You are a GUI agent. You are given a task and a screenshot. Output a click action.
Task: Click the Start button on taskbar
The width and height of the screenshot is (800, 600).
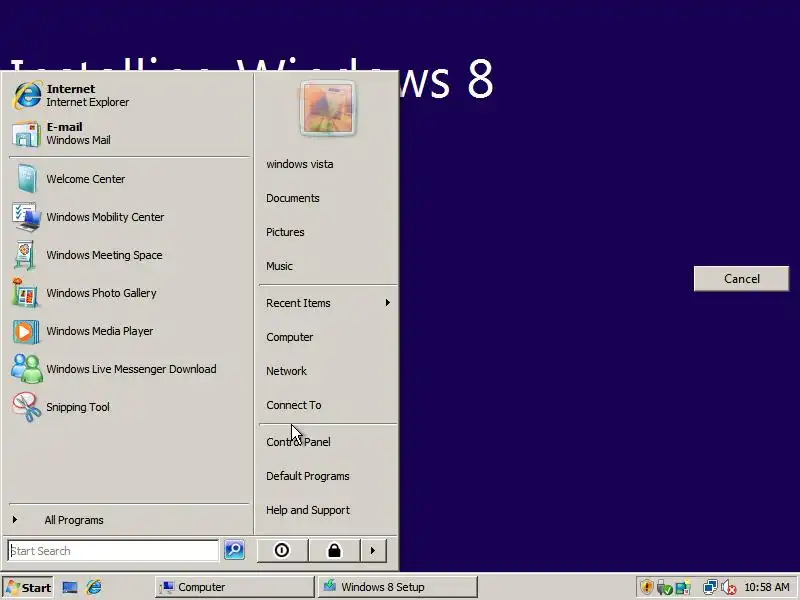(28, 588)
